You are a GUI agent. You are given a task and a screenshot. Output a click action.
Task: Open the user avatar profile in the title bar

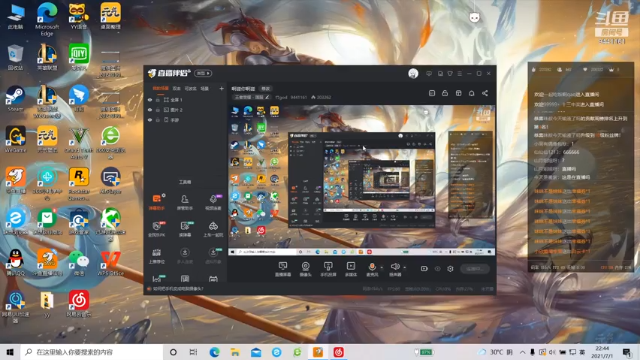click(413, 73)
